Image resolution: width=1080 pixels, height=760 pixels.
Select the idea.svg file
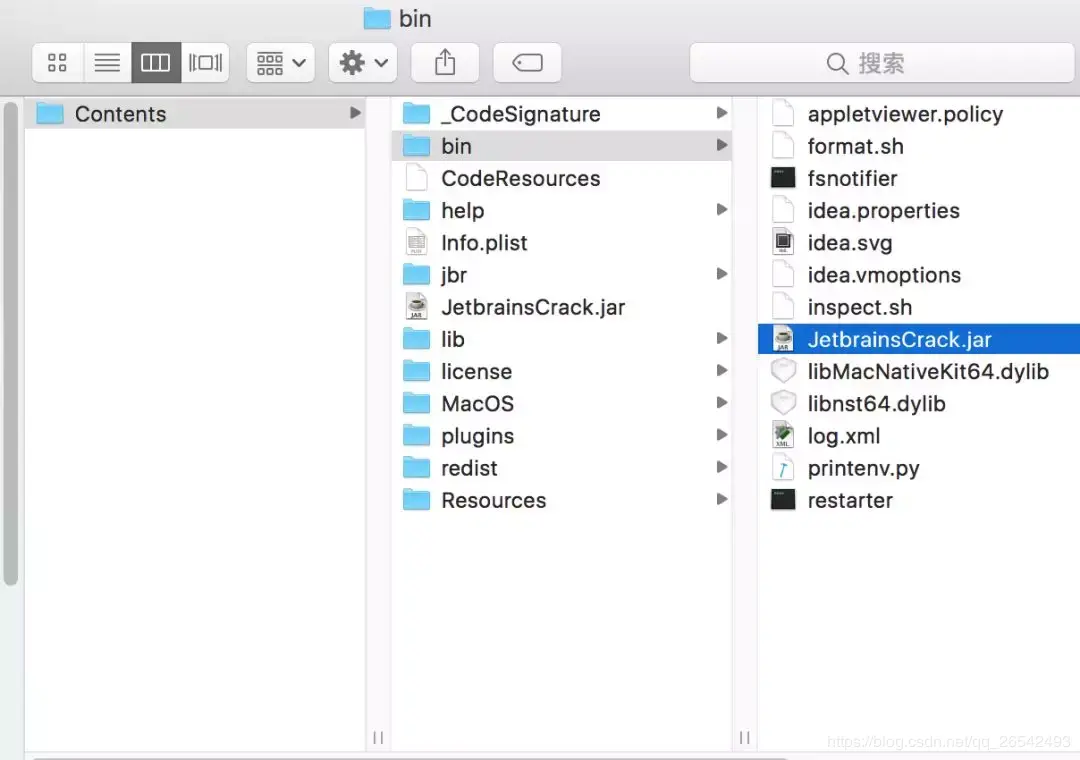tap(919, 243)
